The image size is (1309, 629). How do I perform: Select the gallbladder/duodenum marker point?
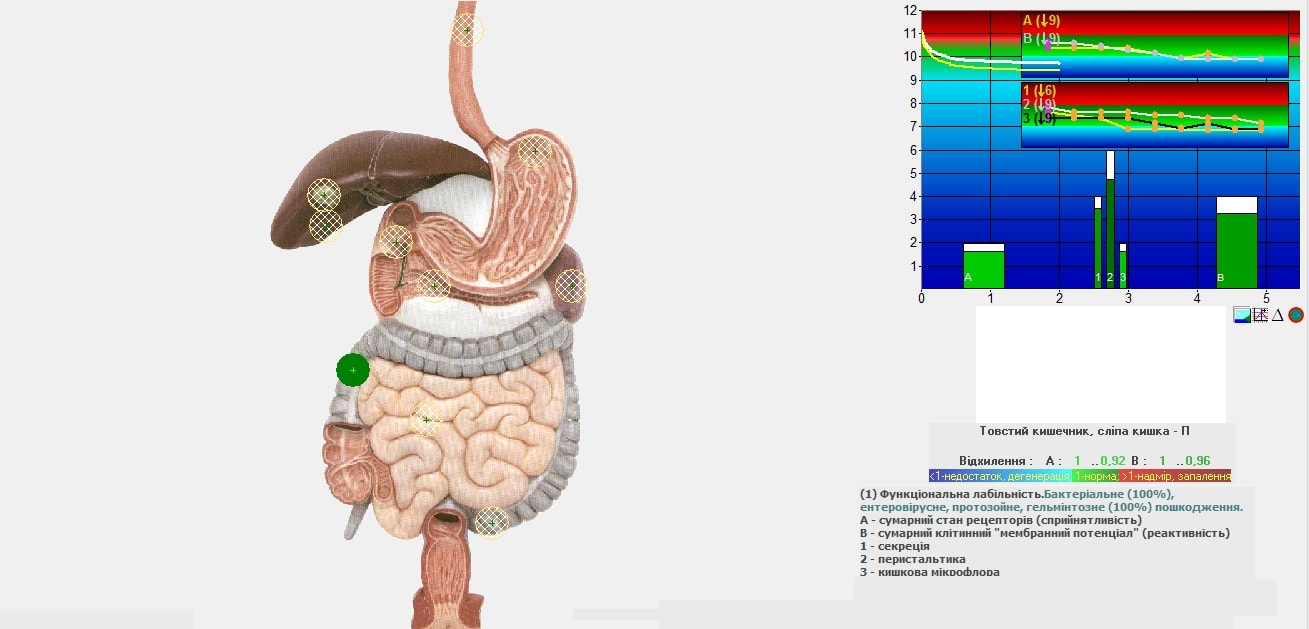[396, 242]
